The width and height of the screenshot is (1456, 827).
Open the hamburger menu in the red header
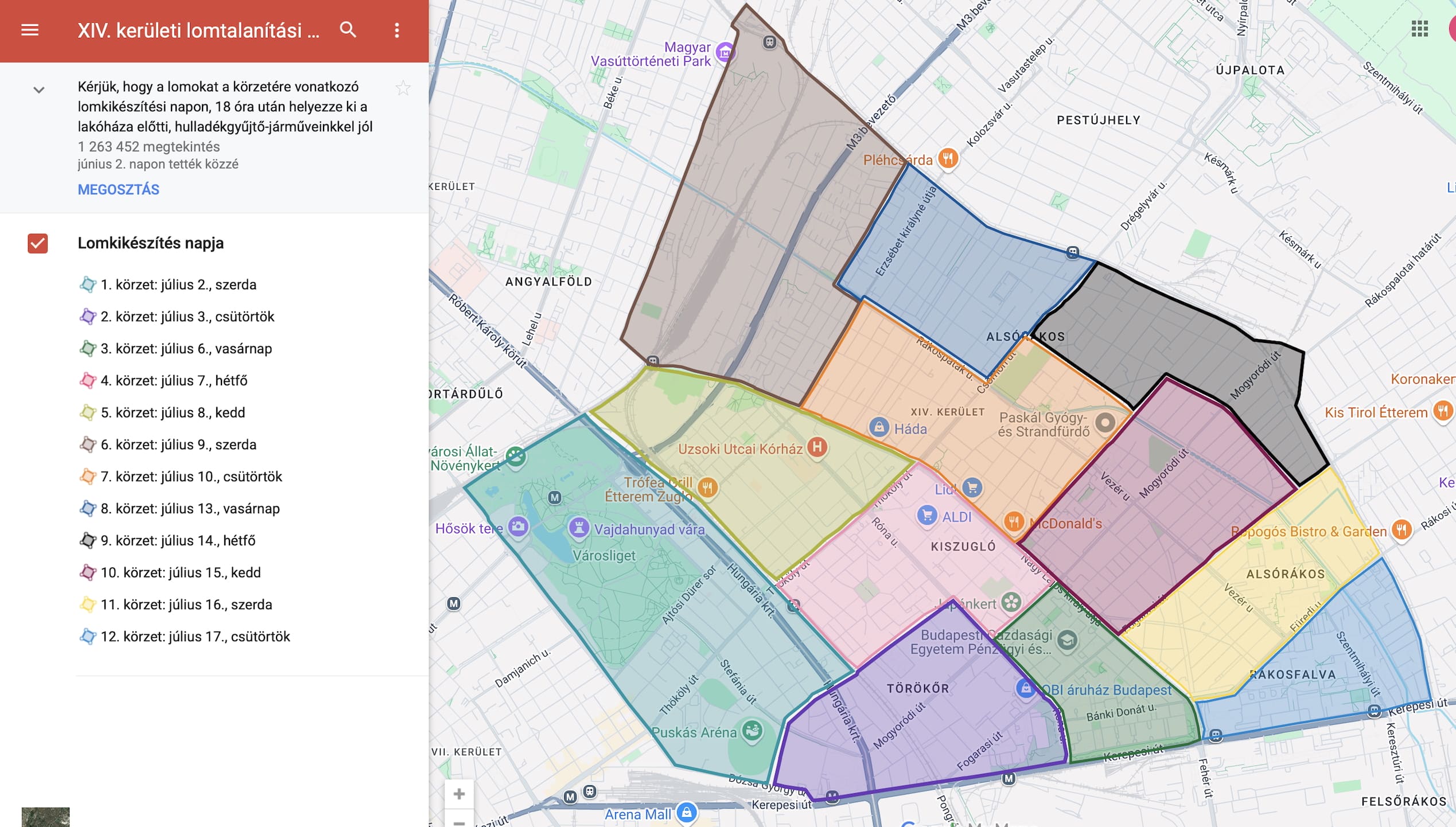point(30,30)
